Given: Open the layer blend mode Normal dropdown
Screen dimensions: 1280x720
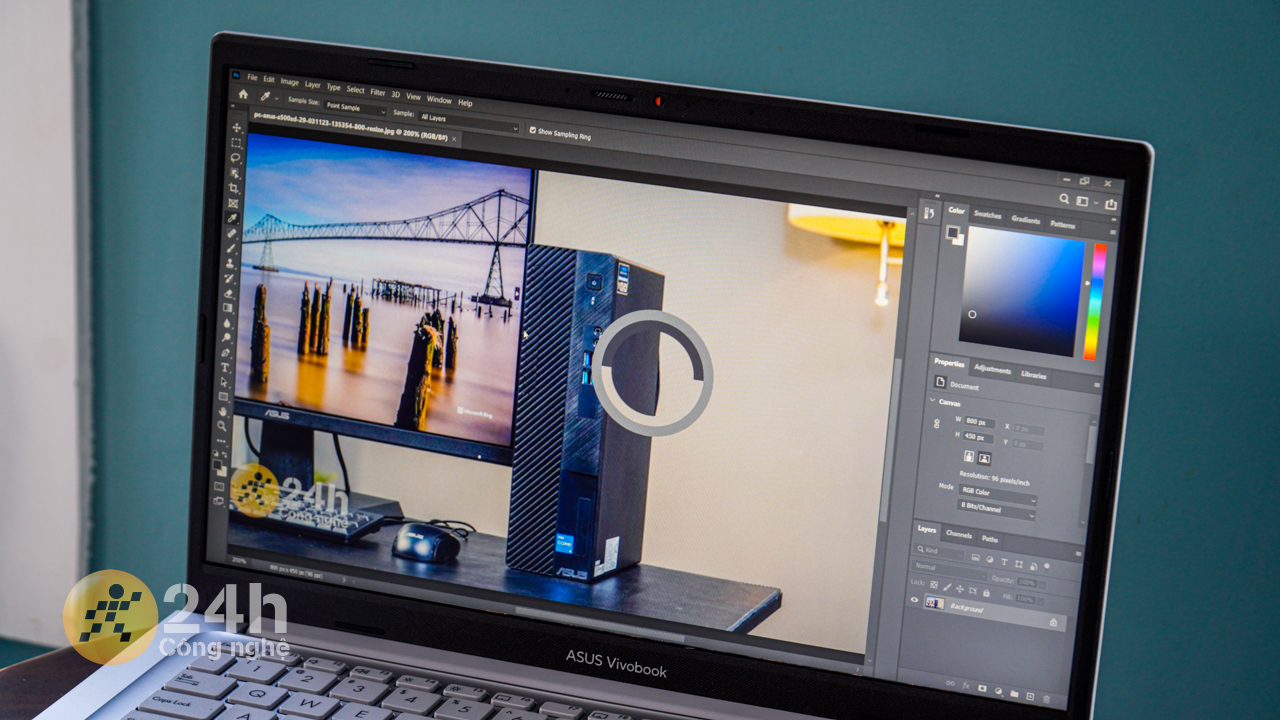Looking at the screenshot, I should coord(949,568).
